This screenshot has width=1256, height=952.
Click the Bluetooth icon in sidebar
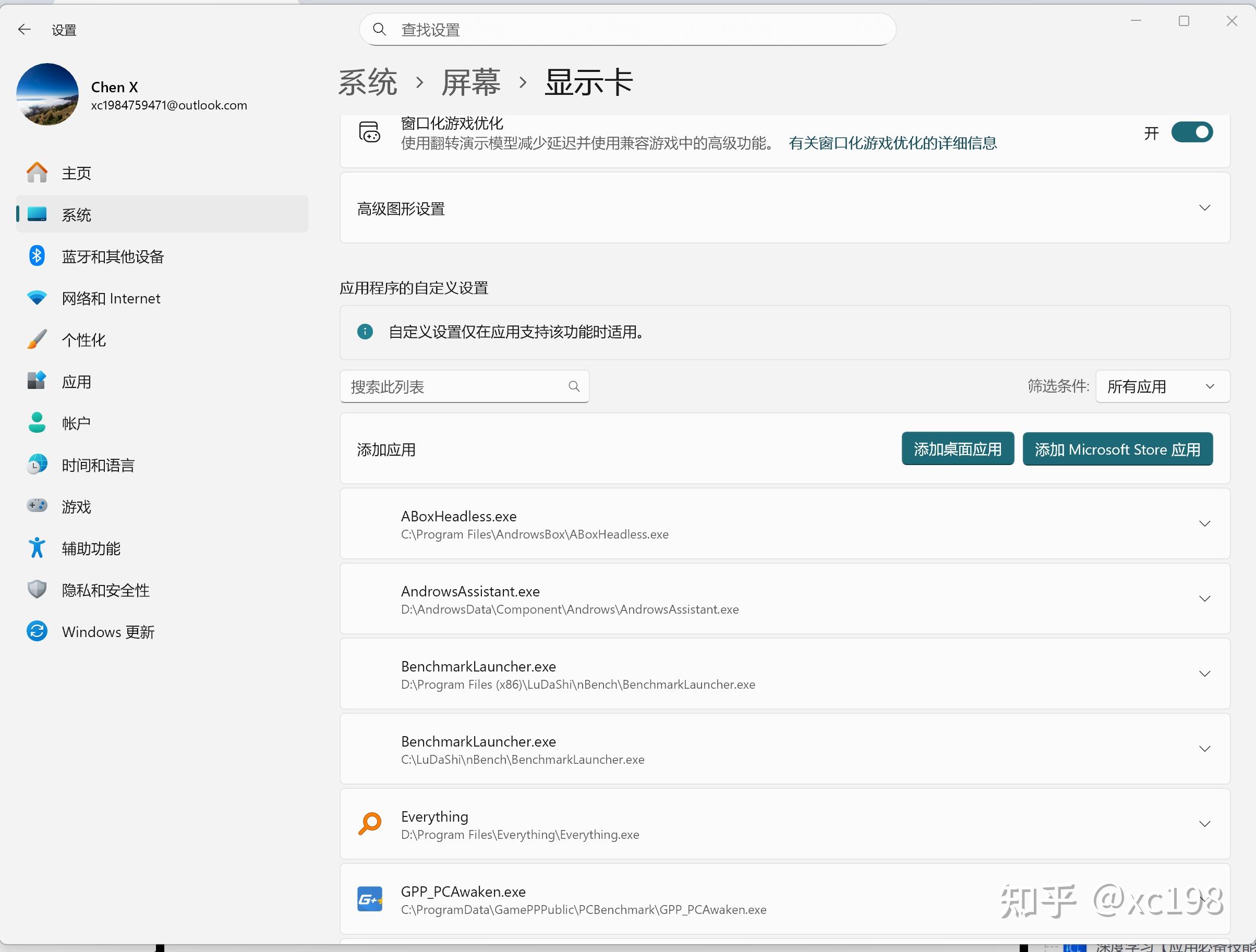pos(37,256)
